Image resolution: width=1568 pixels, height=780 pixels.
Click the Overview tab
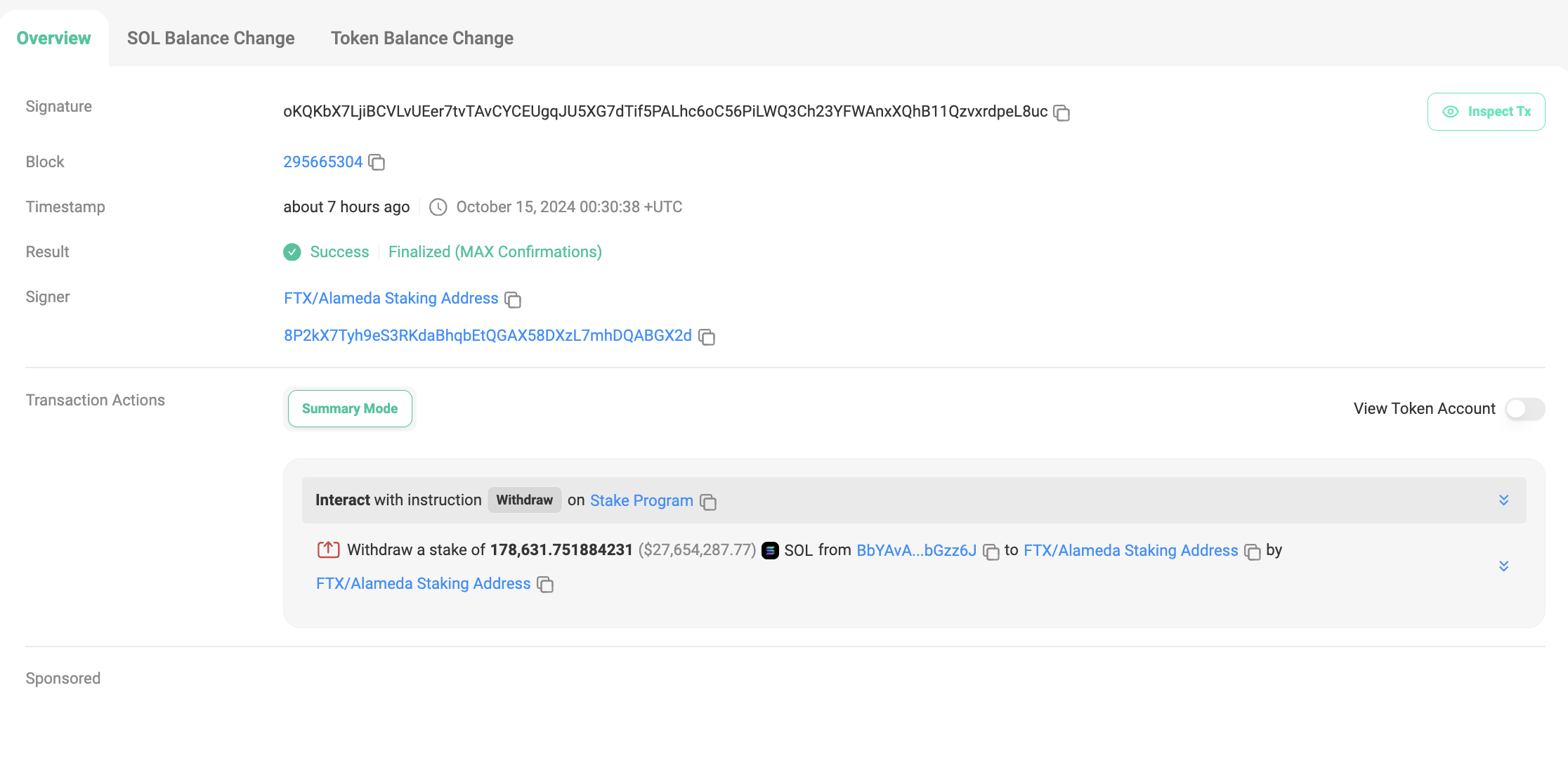[x=55, y=37]
